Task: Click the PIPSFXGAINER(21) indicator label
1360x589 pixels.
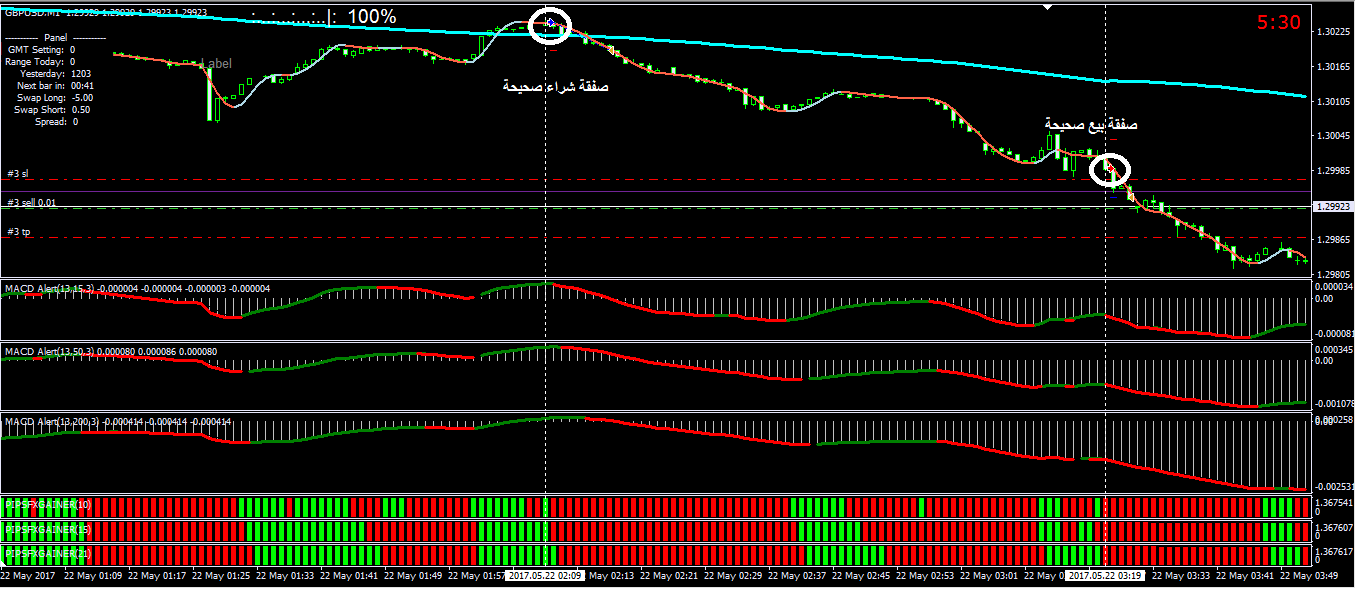Action: click(x=48, y=552)
